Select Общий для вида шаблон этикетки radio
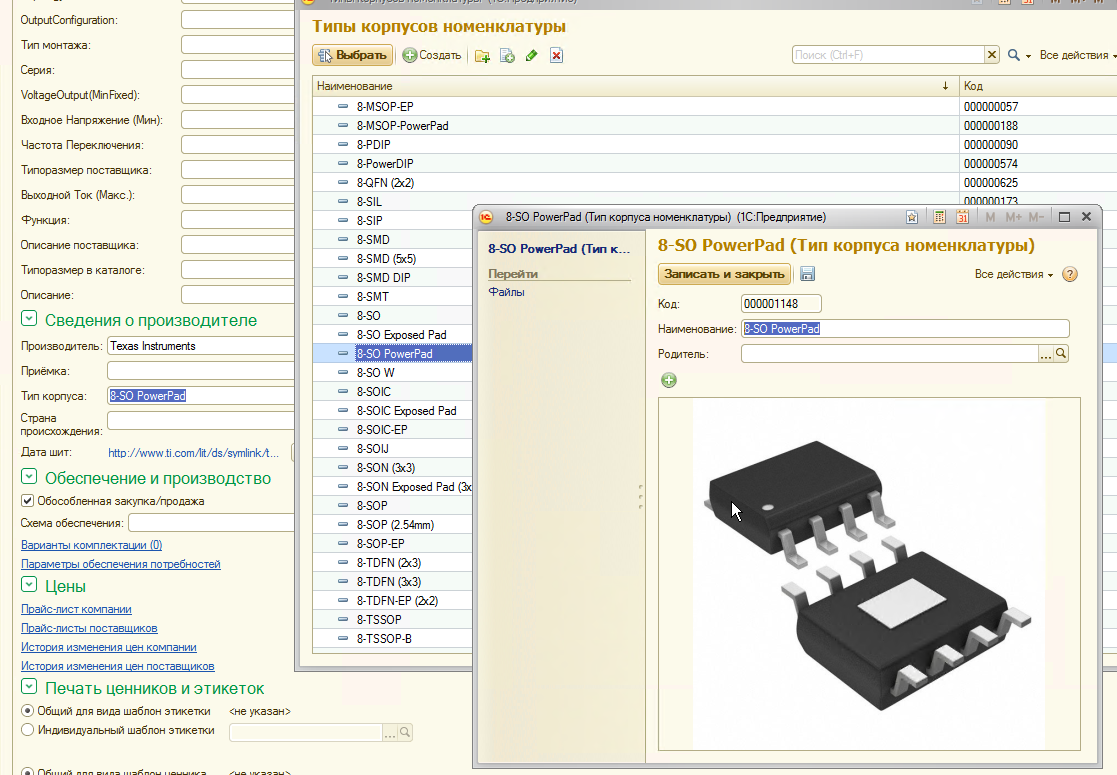This screenshot has height=775, width=1117. [28, 711]
